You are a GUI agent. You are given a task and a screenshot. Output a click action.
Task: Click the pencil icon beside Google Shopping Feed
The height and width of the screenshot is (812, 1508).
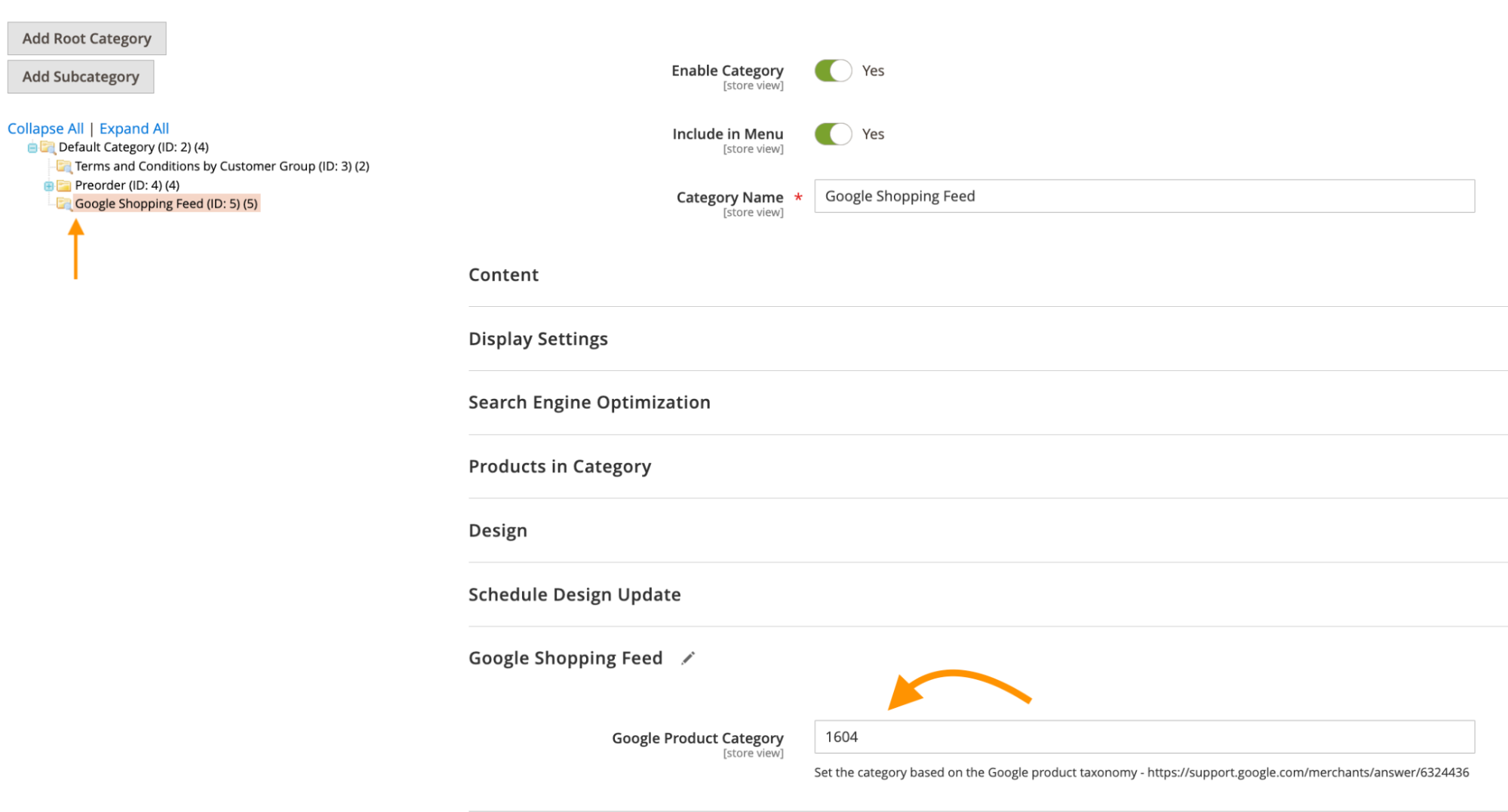click(688, 658)
